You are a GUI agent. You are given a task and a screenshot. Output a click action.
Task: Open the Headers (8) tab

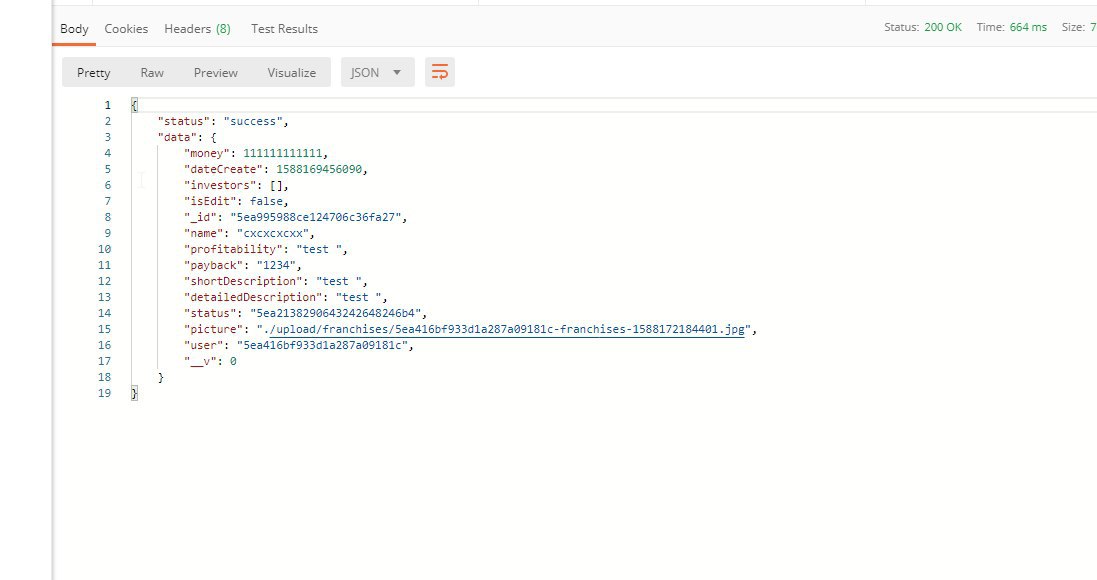coord(197,29)
